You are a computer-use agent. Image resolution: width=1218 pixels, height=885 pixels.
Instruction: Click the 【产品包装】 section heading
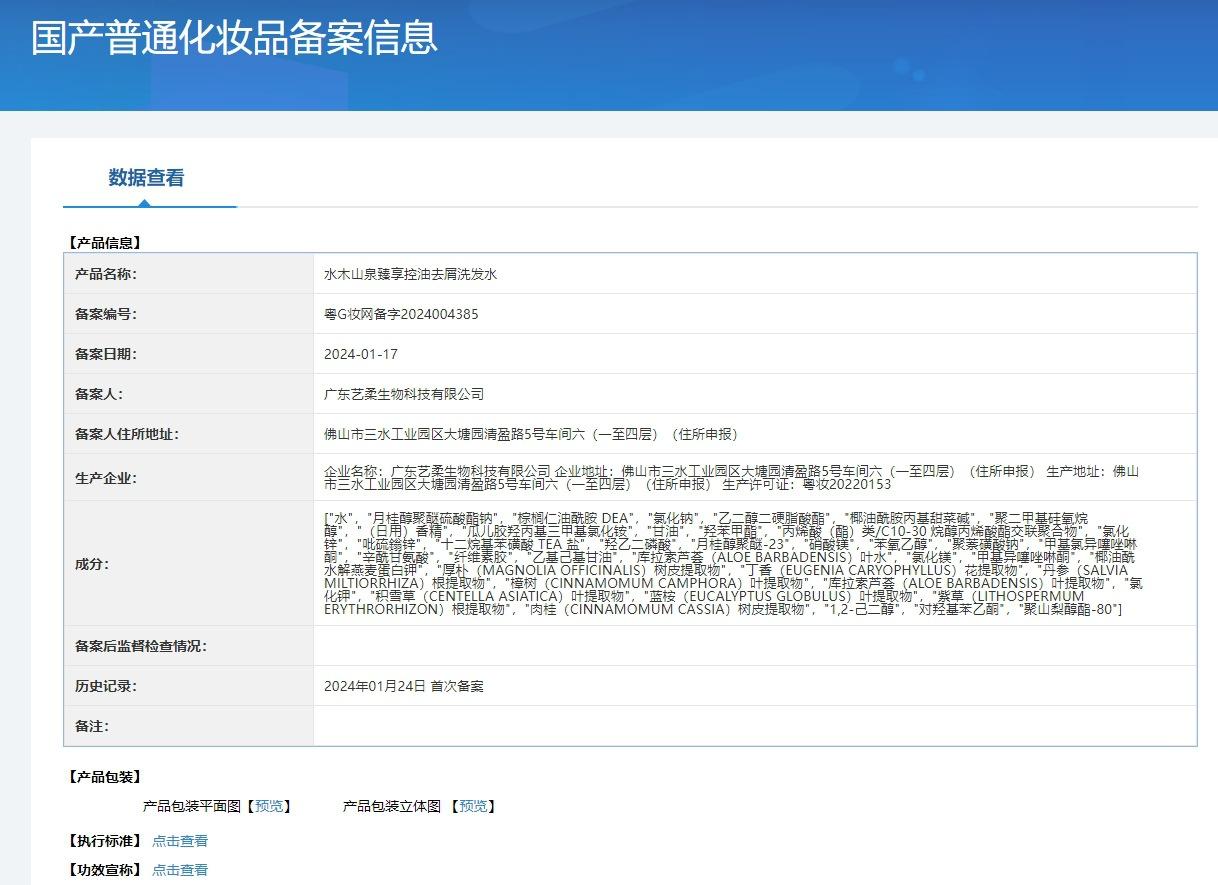click(104, 777)
